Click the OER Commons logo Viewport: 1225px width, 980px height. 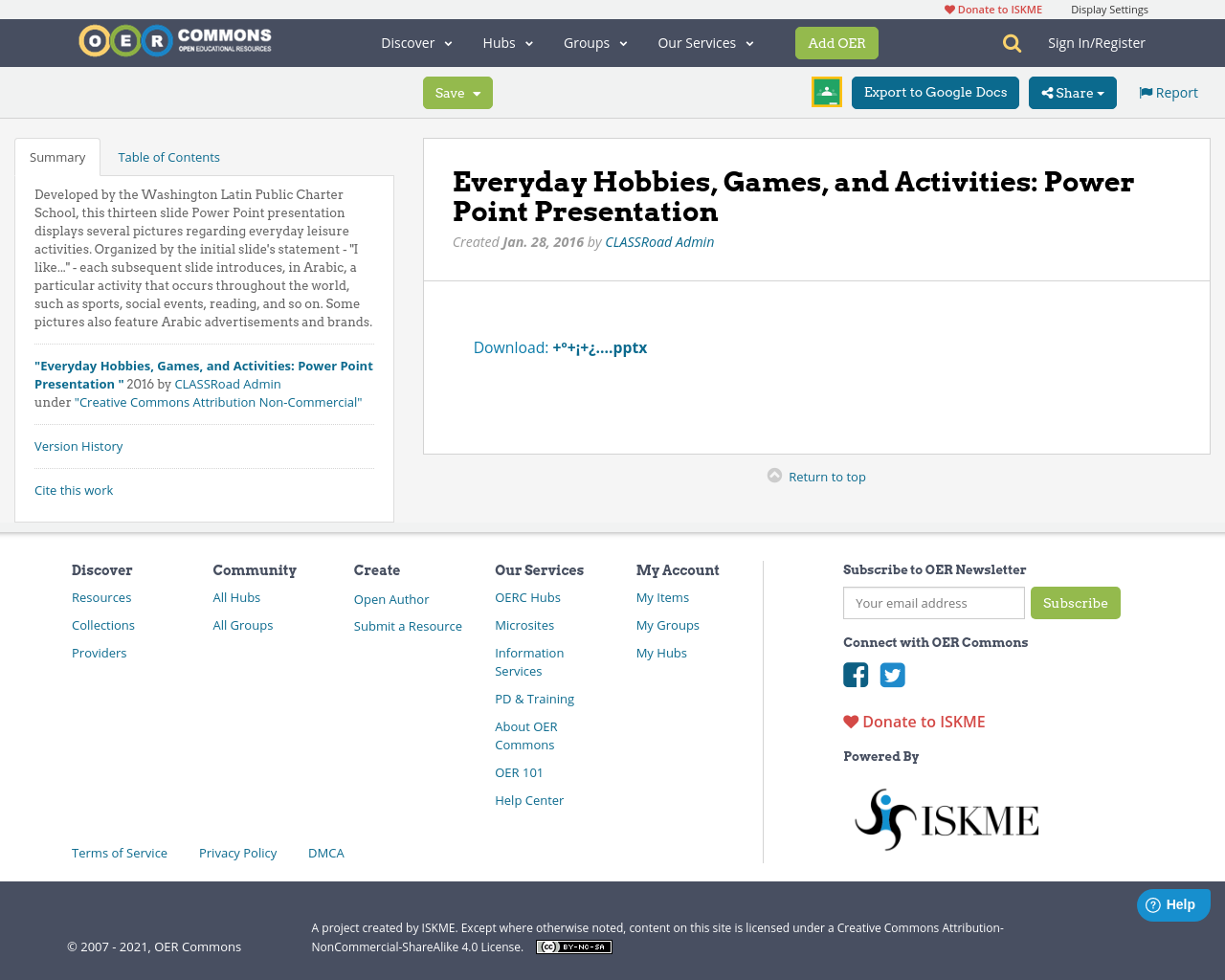[x=175, y=41]
